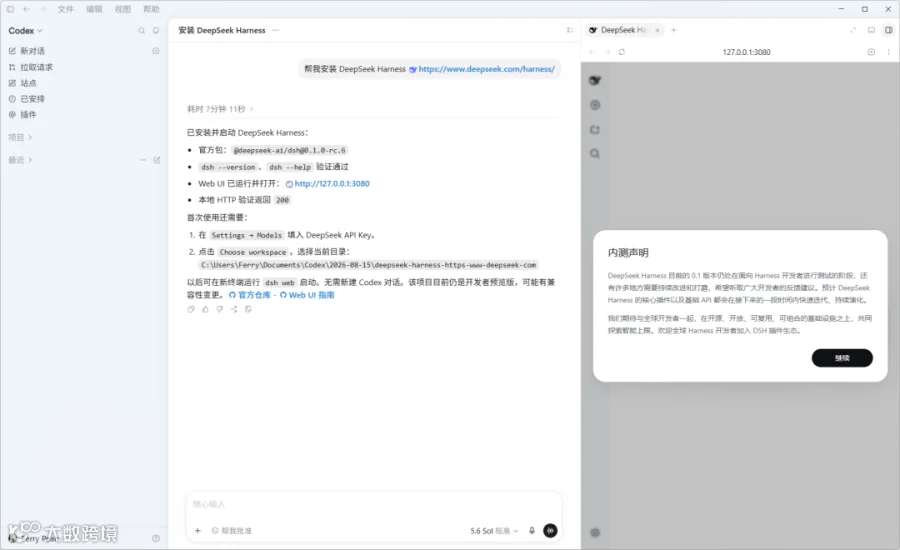Screen dimensions: 900x550
Task: Open the 帮助 menu
Action: [151, 9]
